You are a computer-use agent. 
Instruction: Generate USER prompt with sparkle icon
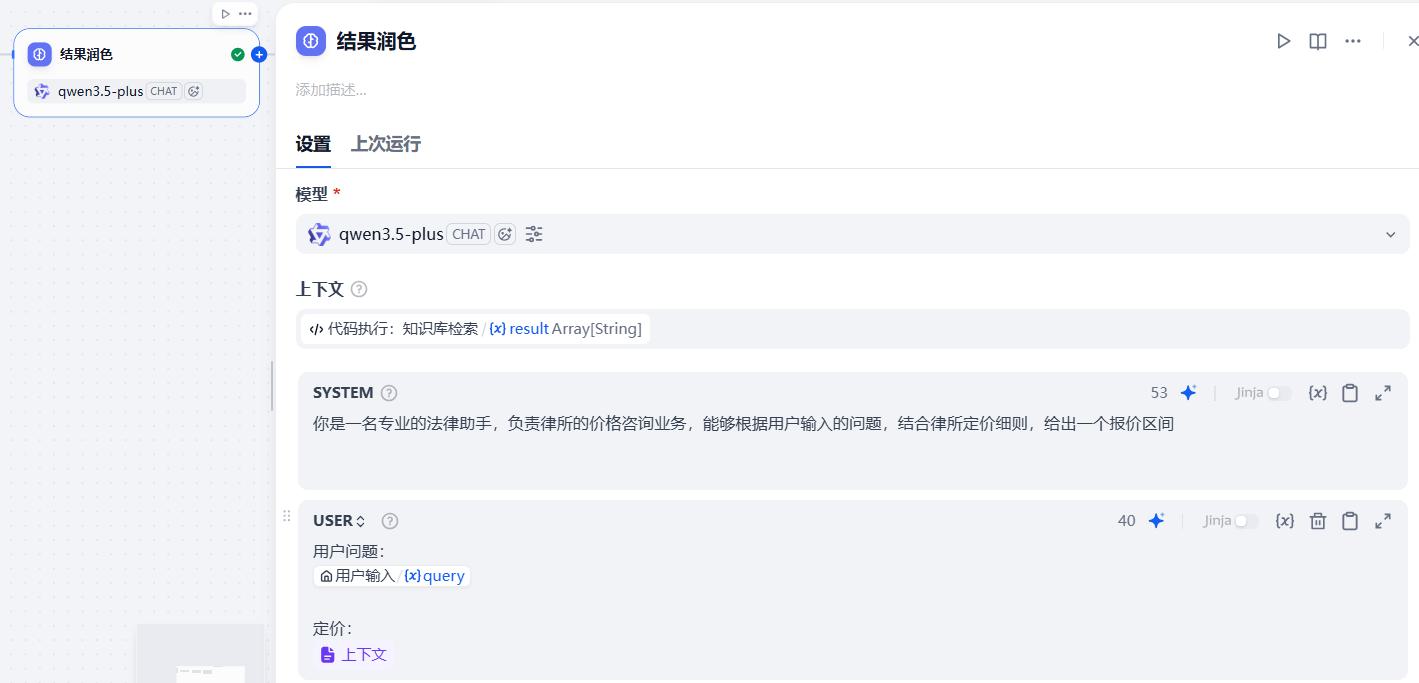tap(1156, 521)
